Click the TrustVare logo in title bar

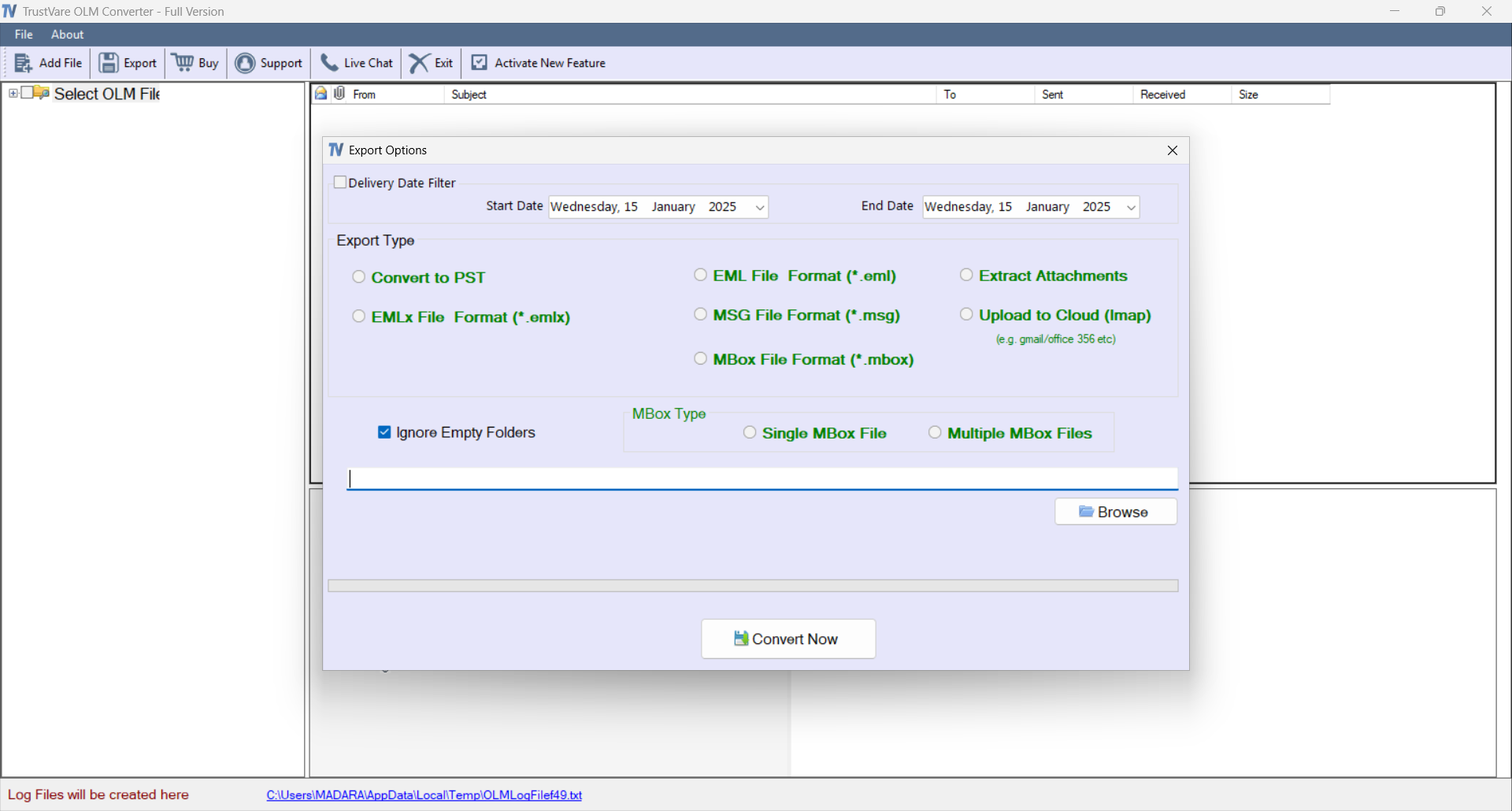click(9, 11)
